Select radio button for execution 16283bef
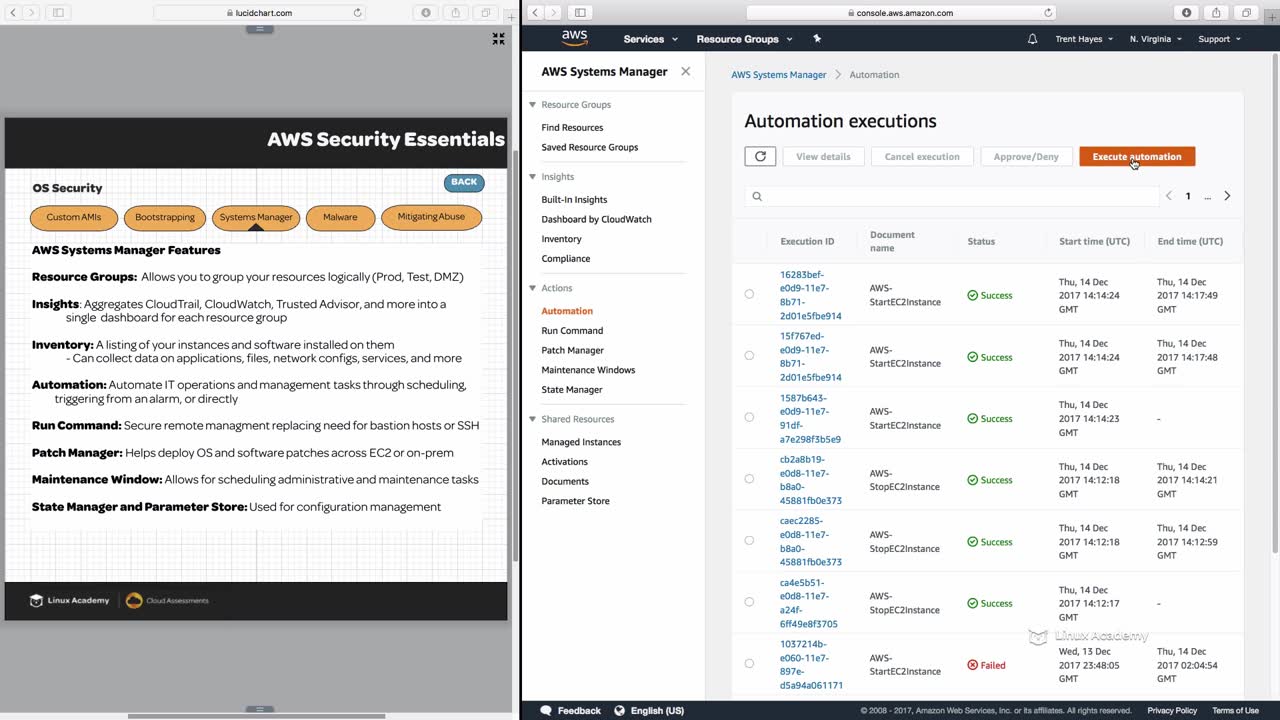This screenshot has width=1280, height=720. click(x=749, y=294)
